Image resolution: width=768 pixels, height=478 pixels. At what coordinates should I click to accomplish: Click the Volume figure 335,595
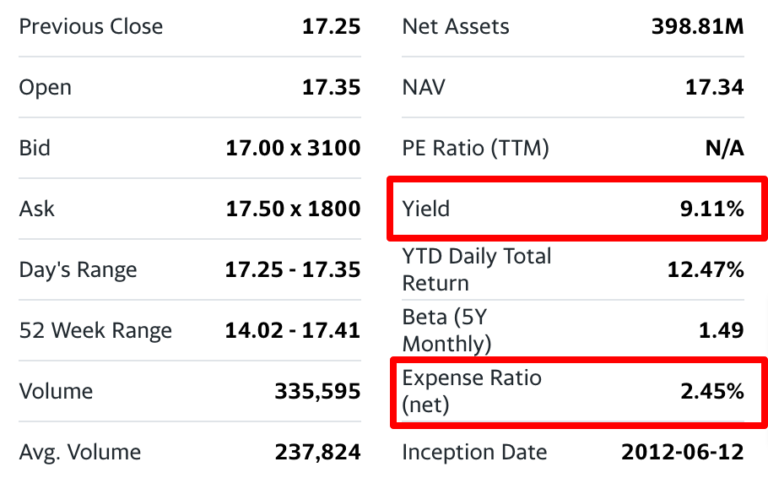coord(317,392)
